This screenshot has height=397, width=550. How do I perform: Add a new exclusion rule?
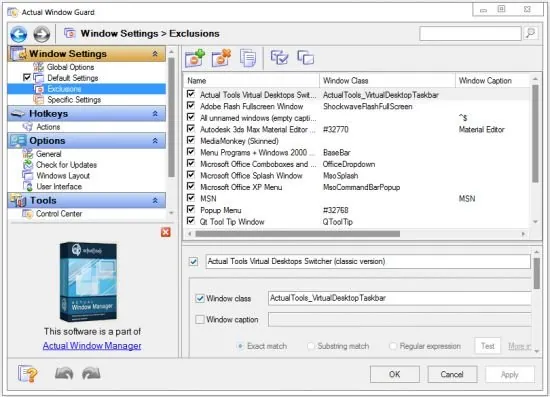tap(195, 58)
